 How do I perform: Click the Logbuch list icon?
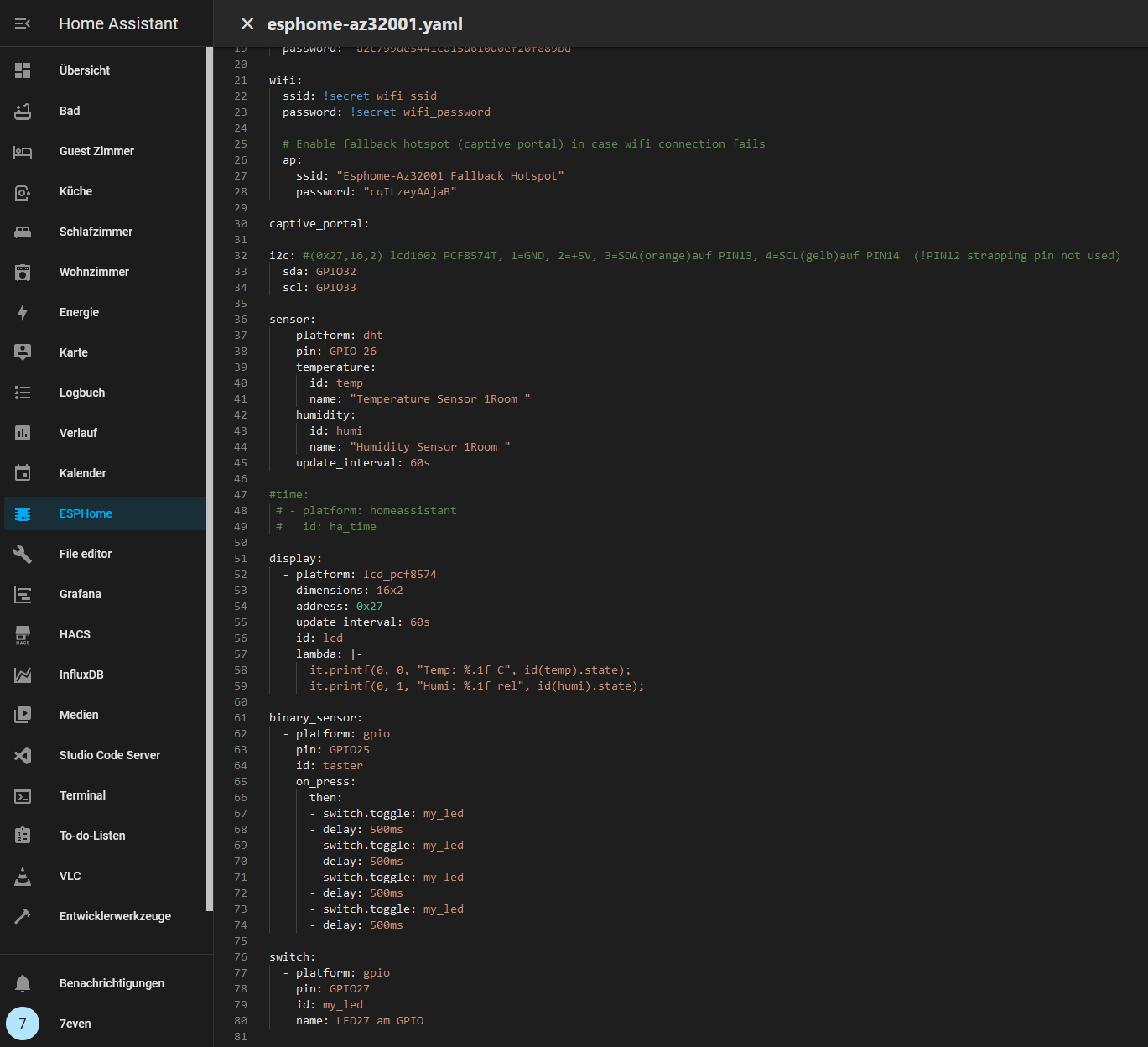coord(23,393)
